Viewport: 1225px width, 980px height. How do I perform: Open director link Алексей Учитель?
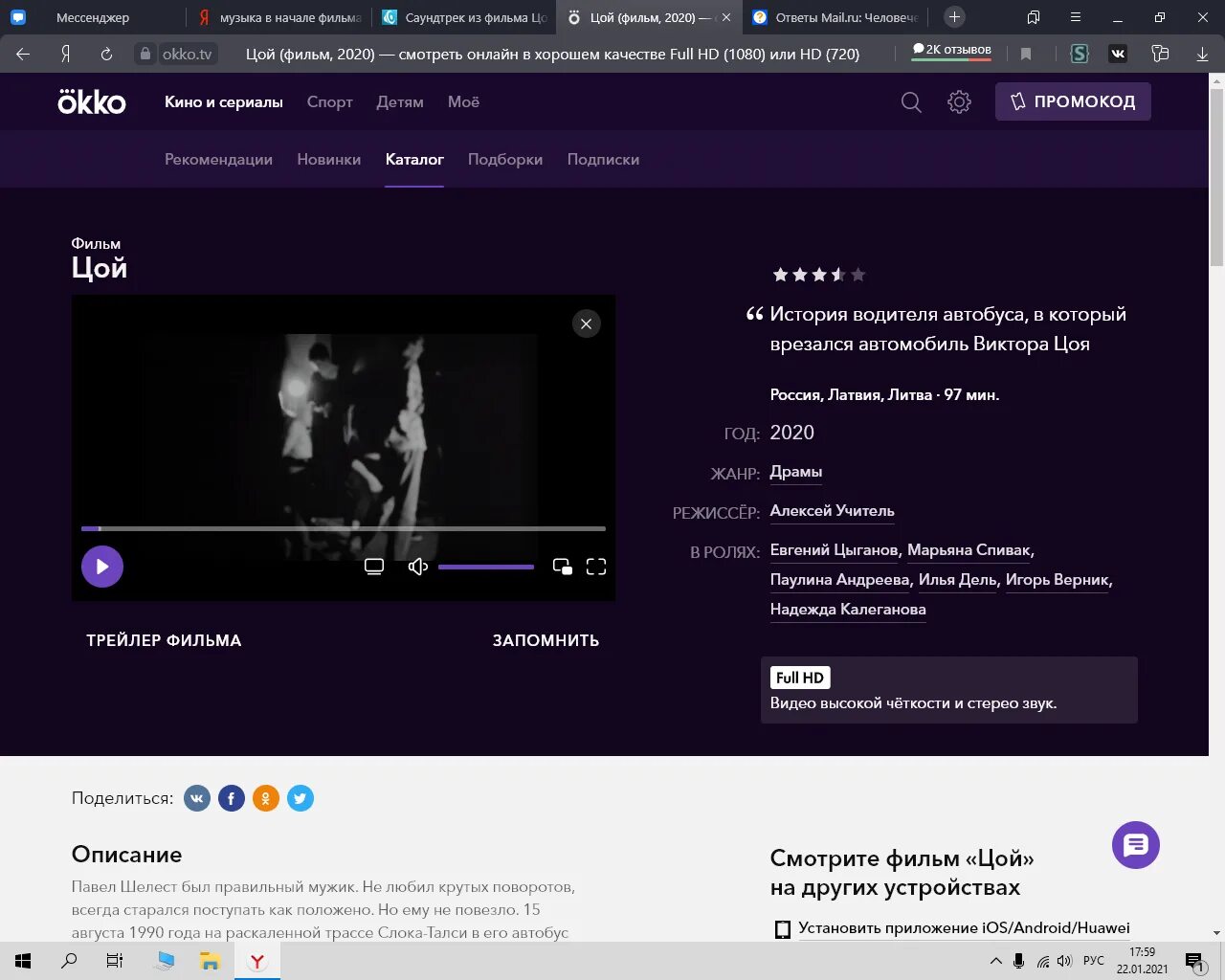pyautogui.click(x=833, y=511)
